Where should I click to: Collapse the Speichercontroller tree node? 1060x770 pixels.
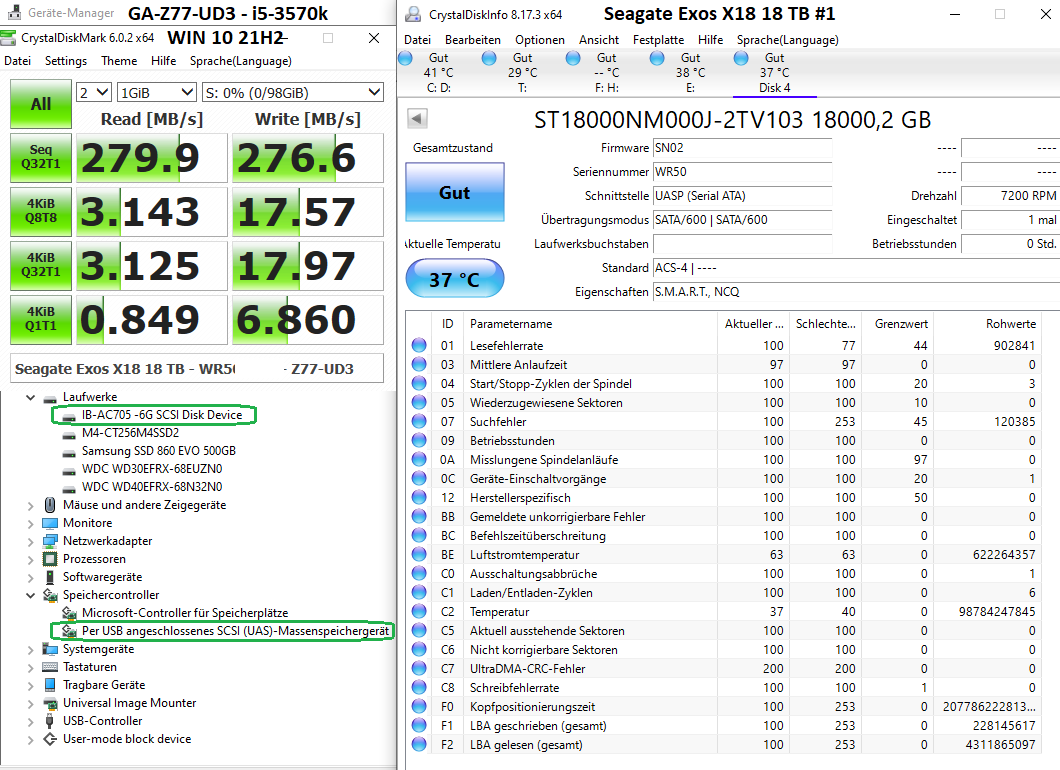coord(30,595)
